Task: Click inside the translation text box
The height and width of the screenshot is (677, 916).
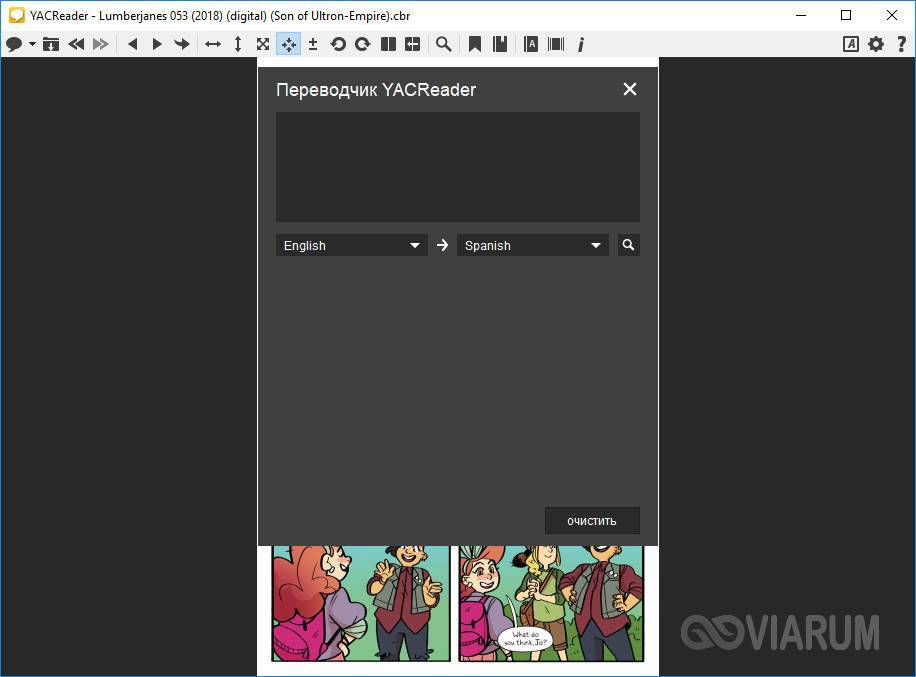Action: tap(457, 166)
